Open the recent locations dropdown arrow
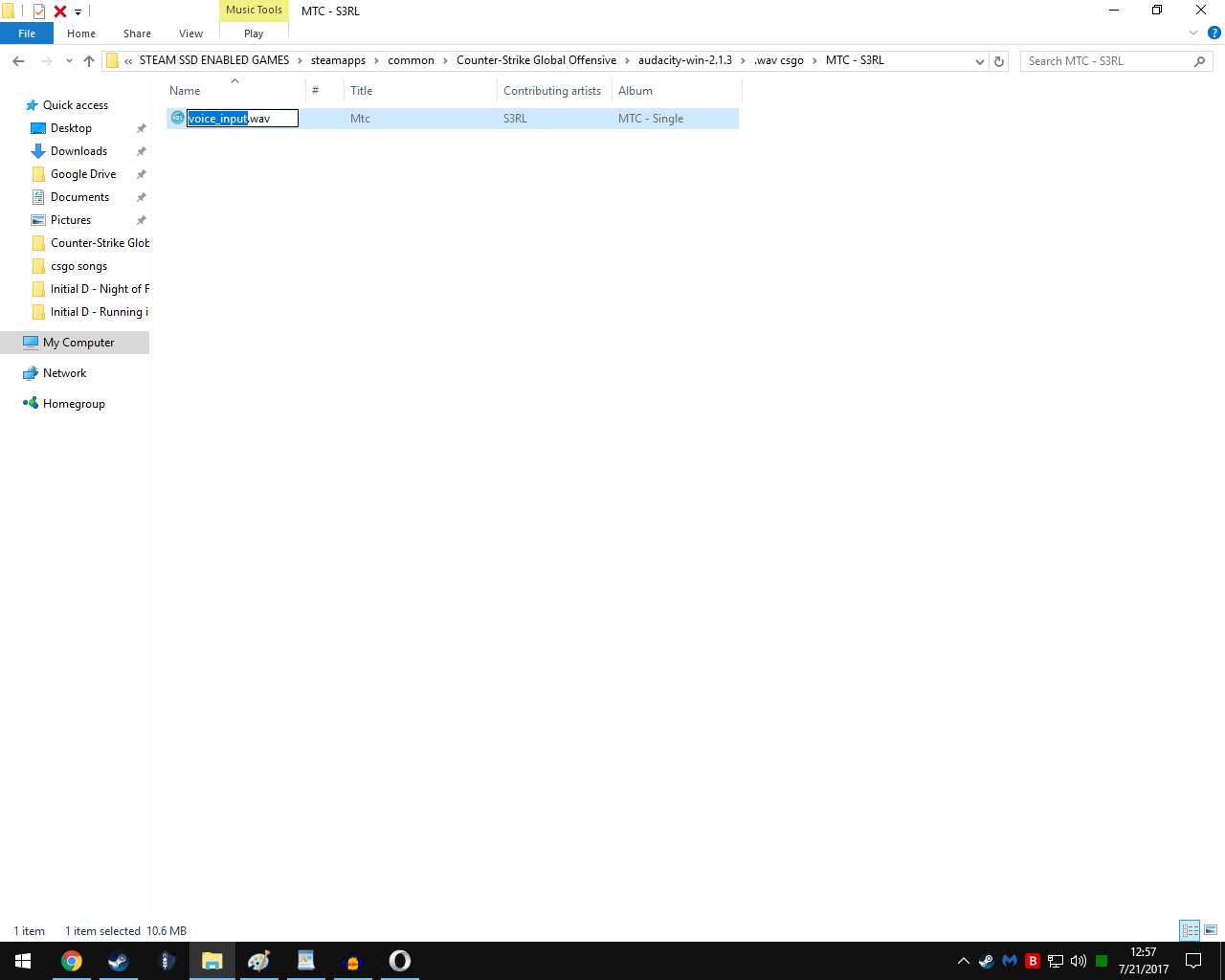 click(69, 61)
